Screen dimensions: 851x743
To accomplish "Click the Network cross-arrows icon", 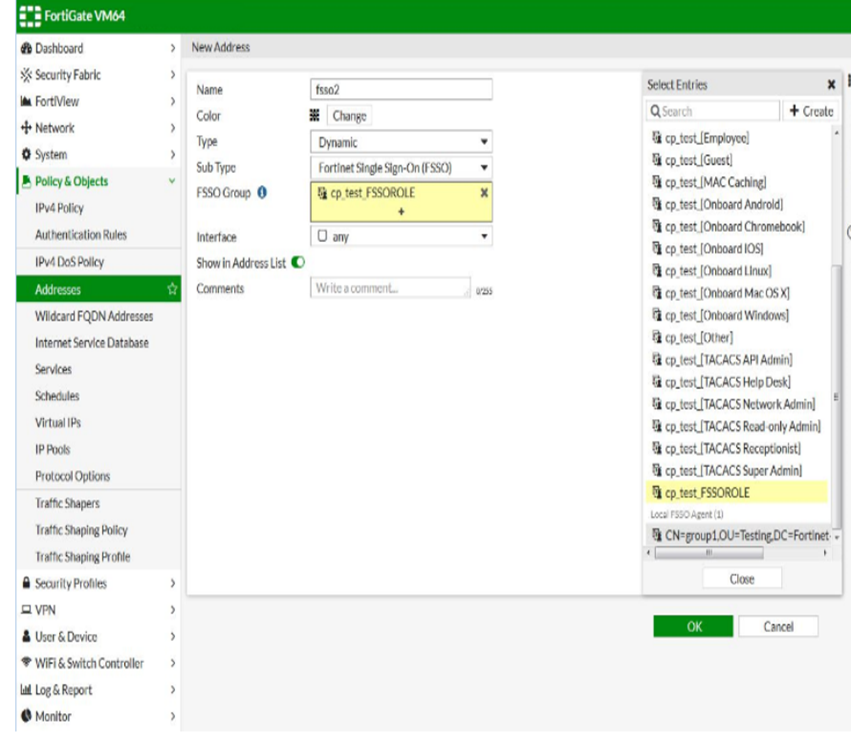I will [26, 128].
